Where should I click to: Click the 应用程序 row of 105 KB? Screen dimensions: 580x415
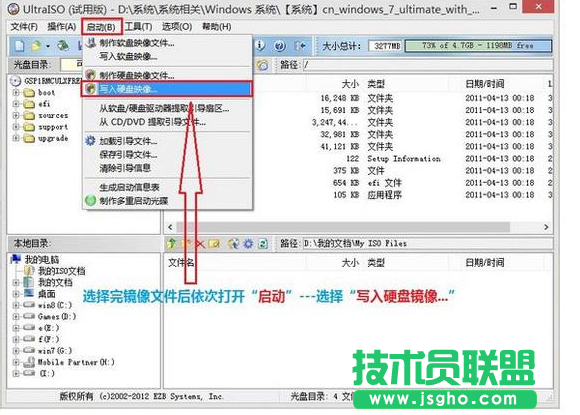coord(385,195)
